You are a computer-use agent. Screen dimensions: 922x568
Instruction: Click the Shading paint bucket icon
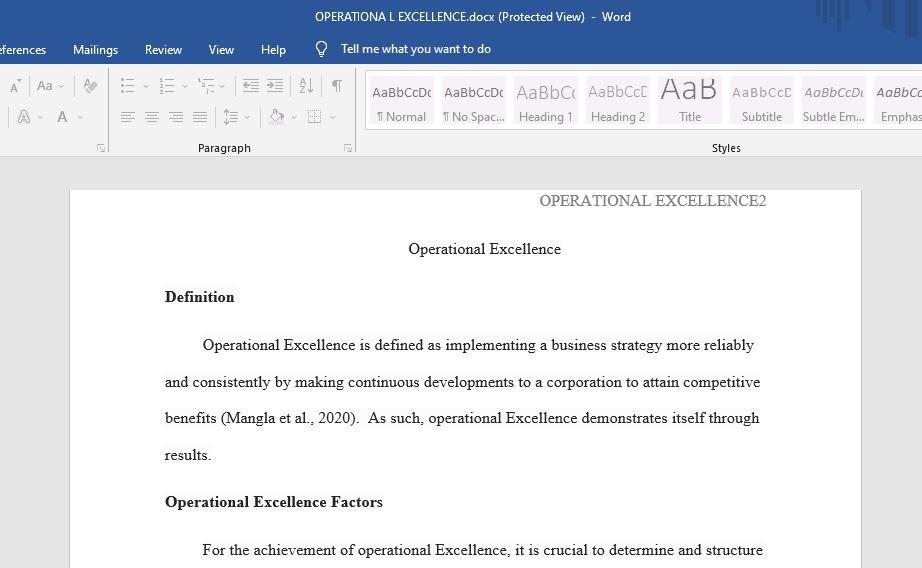(276, 117)
